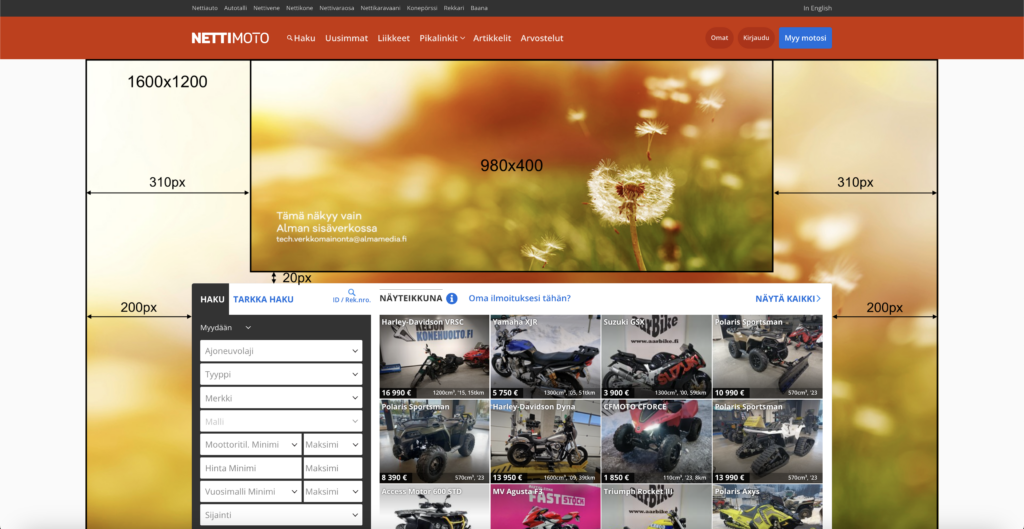Click the Haku magnifier icon in navigation bar

tap(289, 39)
